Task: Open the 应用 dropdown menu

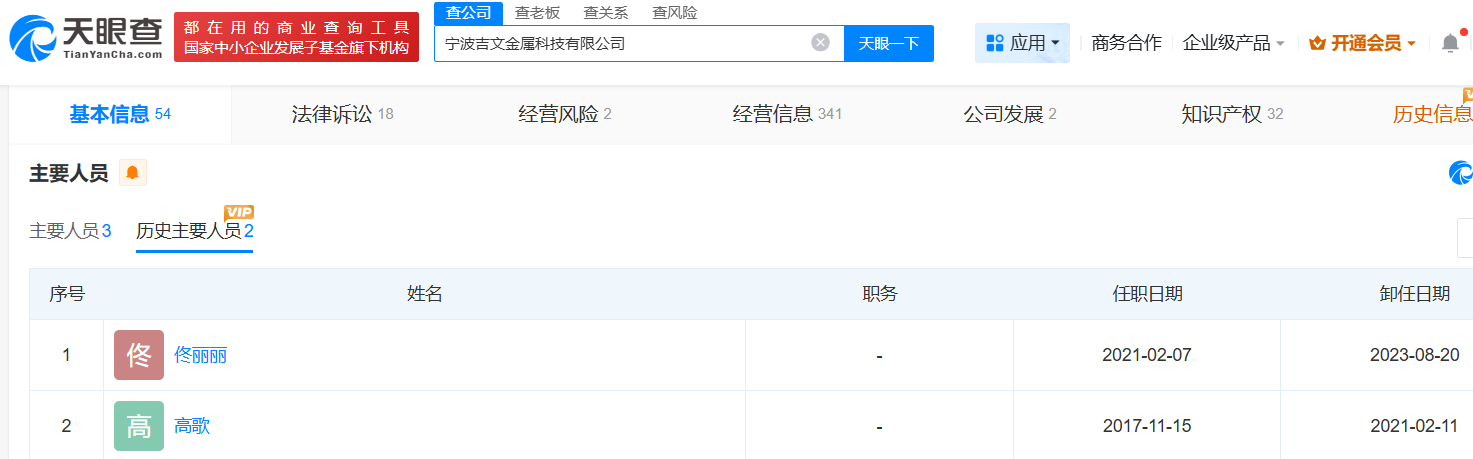Action: pos(1022,43)
